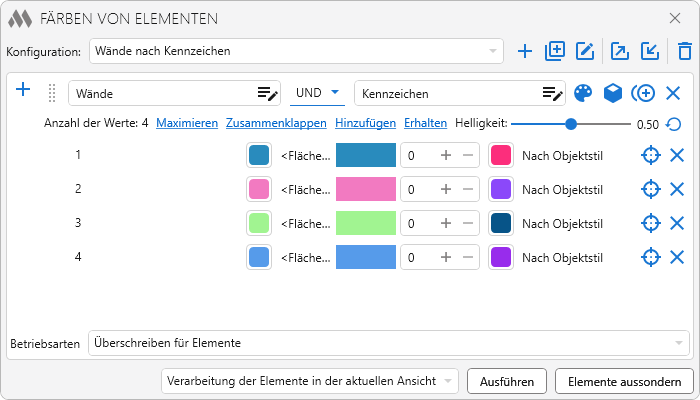
Task: Expand the UND operator dropdown
Action: point(316,93)
